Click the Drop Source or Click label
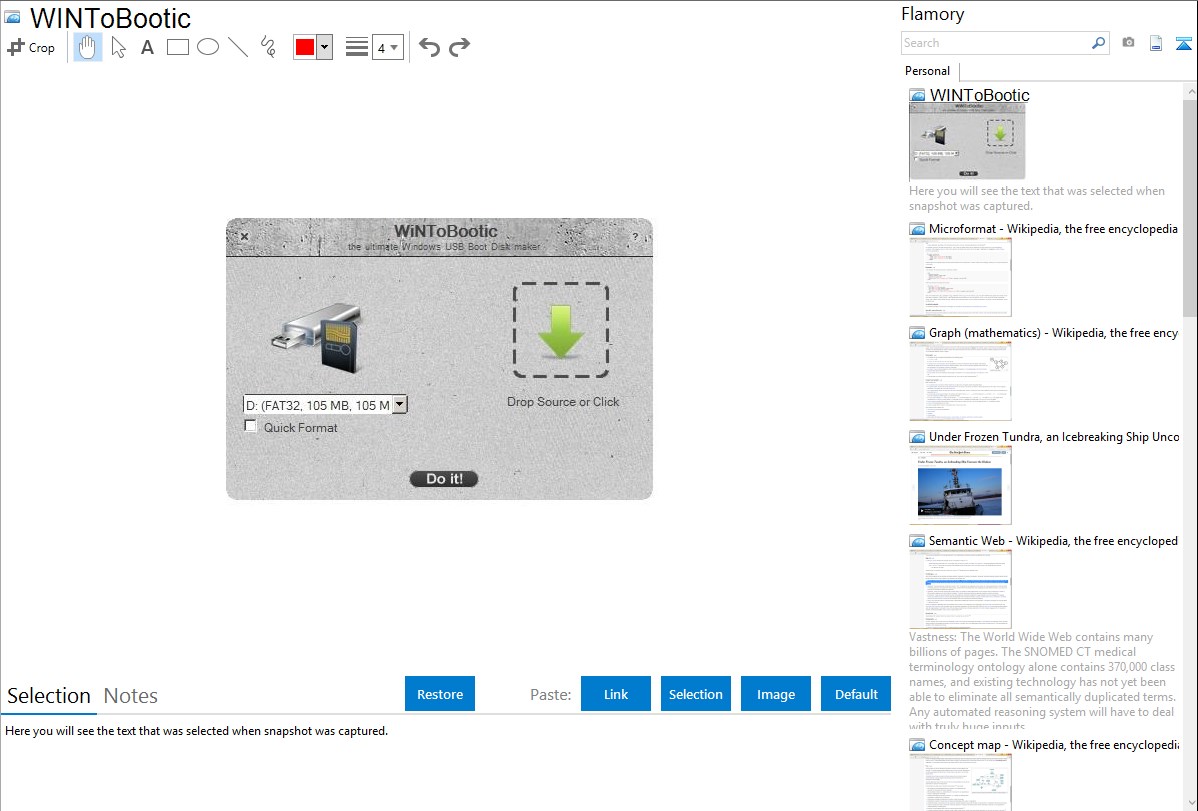1198x811 pixels. (563, 402)
